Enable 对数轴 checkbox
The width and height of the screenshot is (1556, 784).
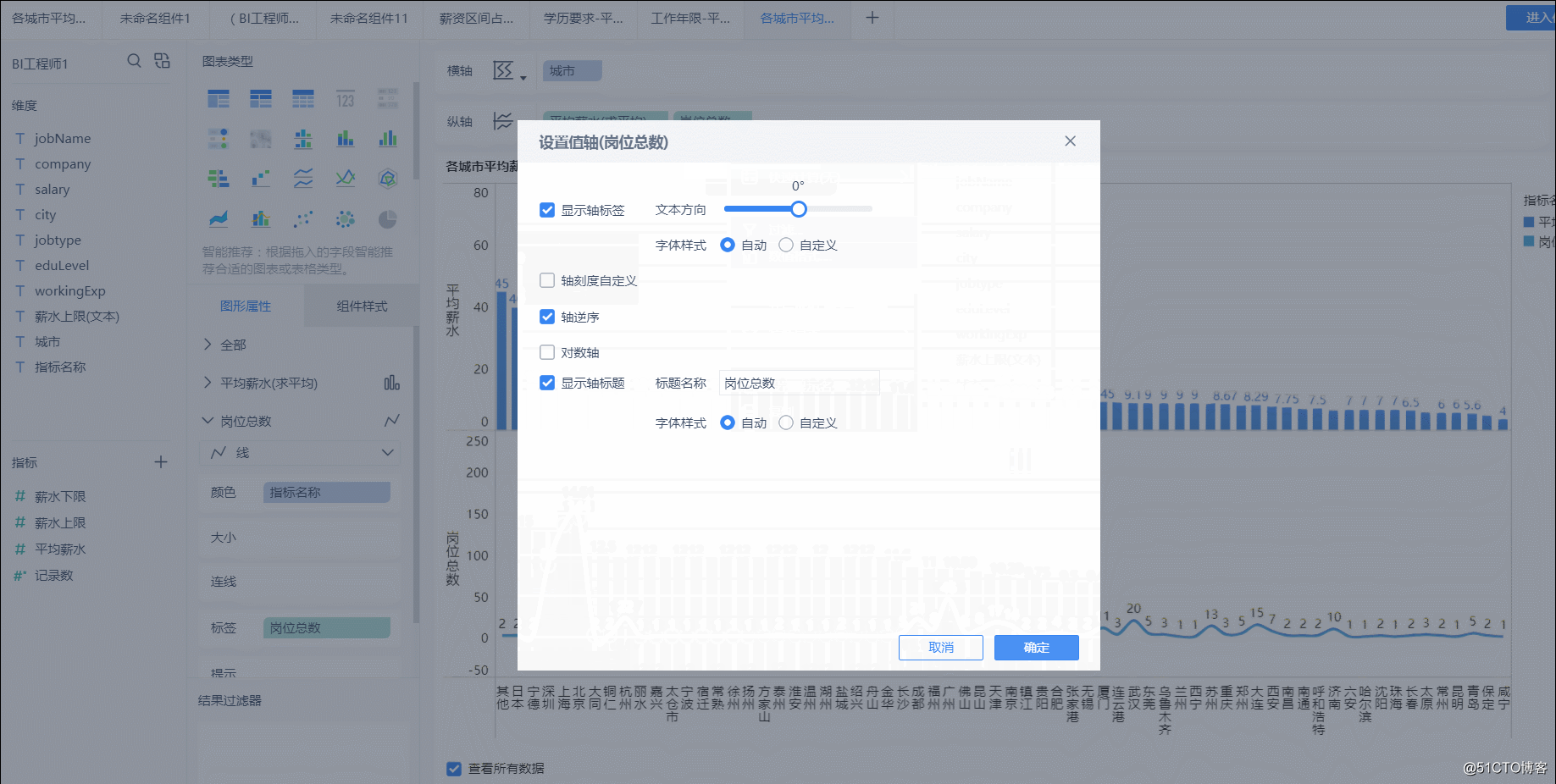click(x=547, y=352)
